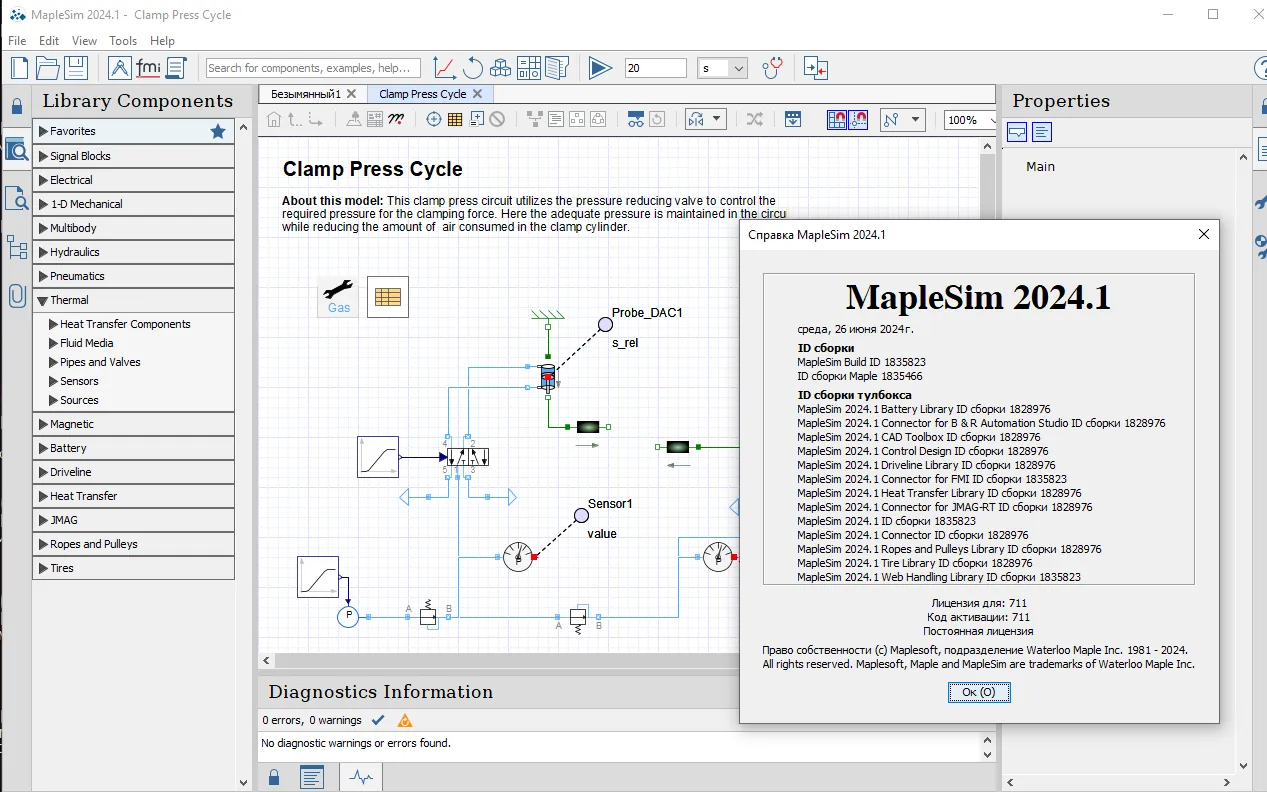Click the show simulation results plot icon
Image resolution: width=1267 pixels, height=792 pixels.
tap(444, 68)
